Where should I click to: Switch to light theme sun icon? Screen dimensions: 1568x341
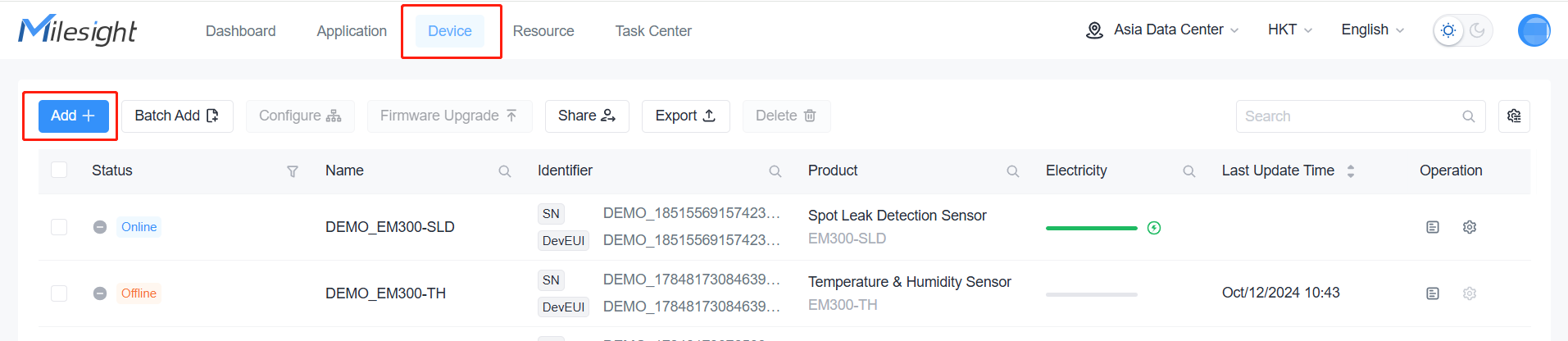pyautogui.click(x=1448, y=30)
